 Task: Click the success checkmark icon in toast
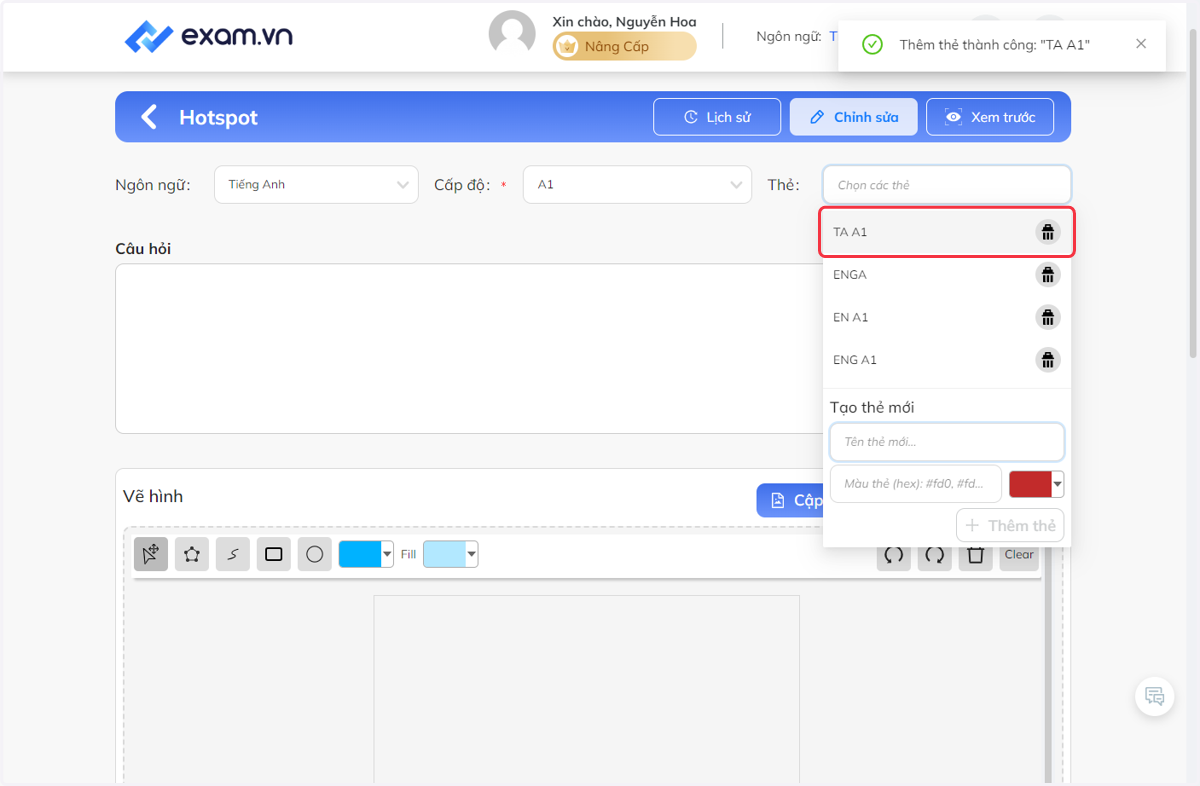coord(872,45)
